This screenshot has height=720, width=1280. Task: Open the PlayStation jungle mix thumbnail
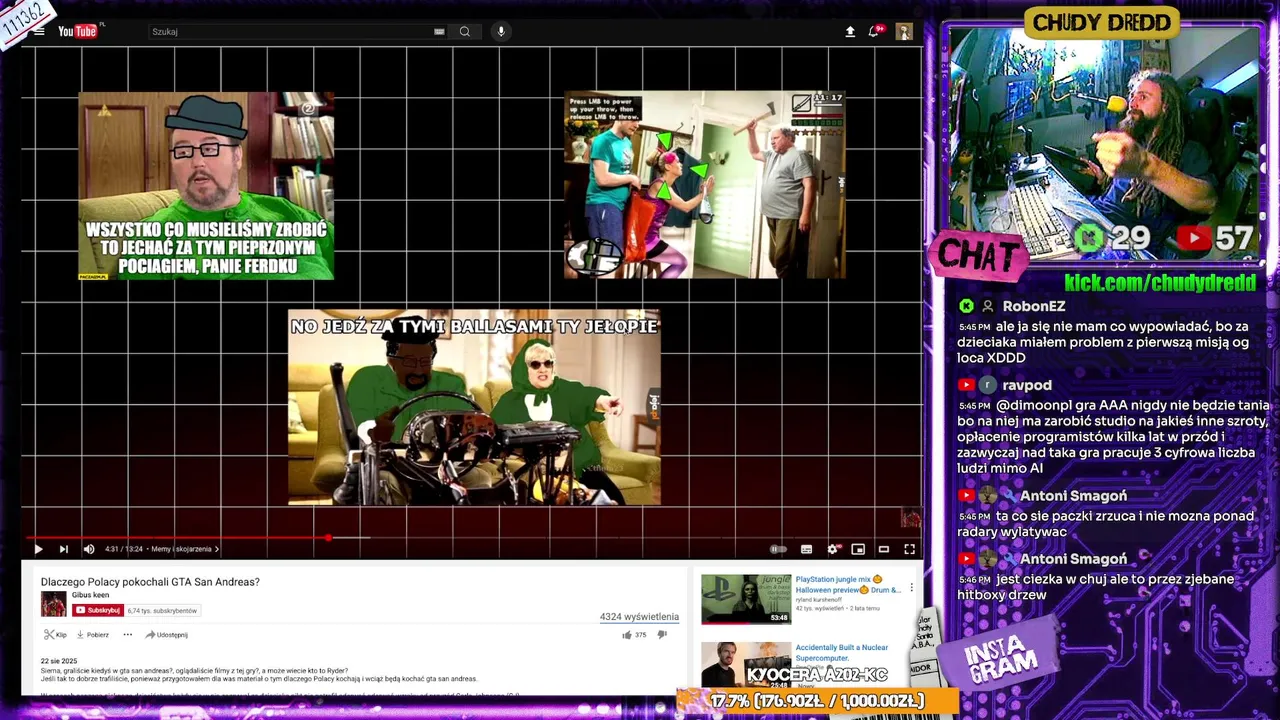tap(746, 599)
